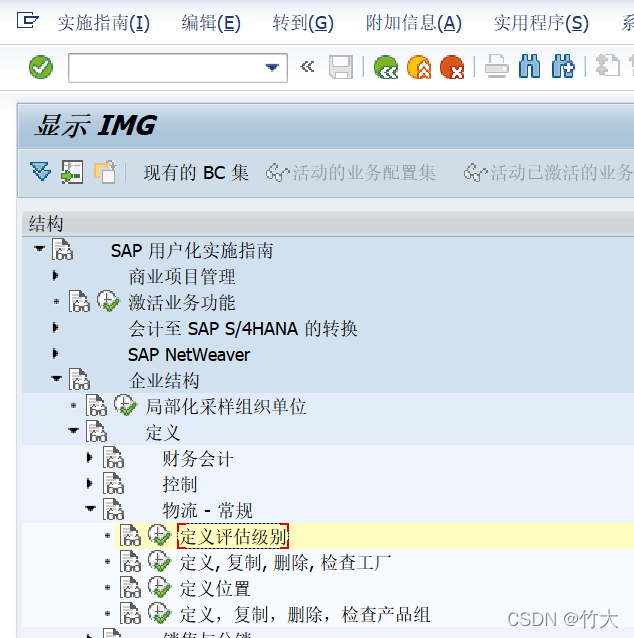Expand the 会计至 SAP S/4HANA 的转换 node
The image size is (634, 638).
tap(56, 328)
